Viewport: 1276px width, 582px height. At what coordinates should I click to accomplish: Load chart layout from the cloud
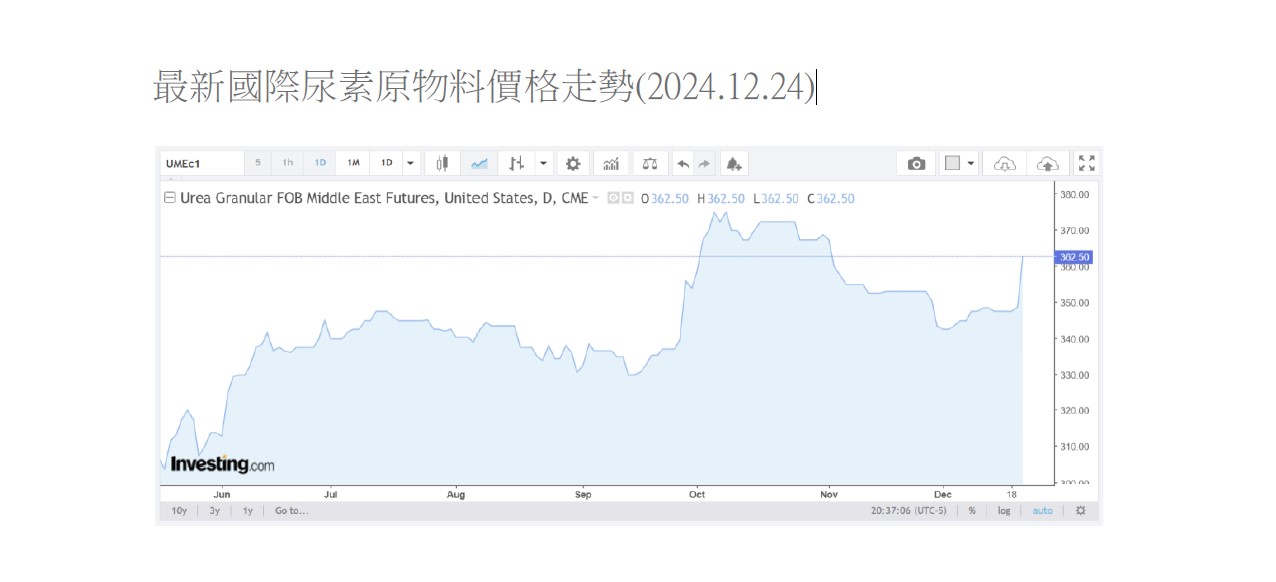[1007, 163]
